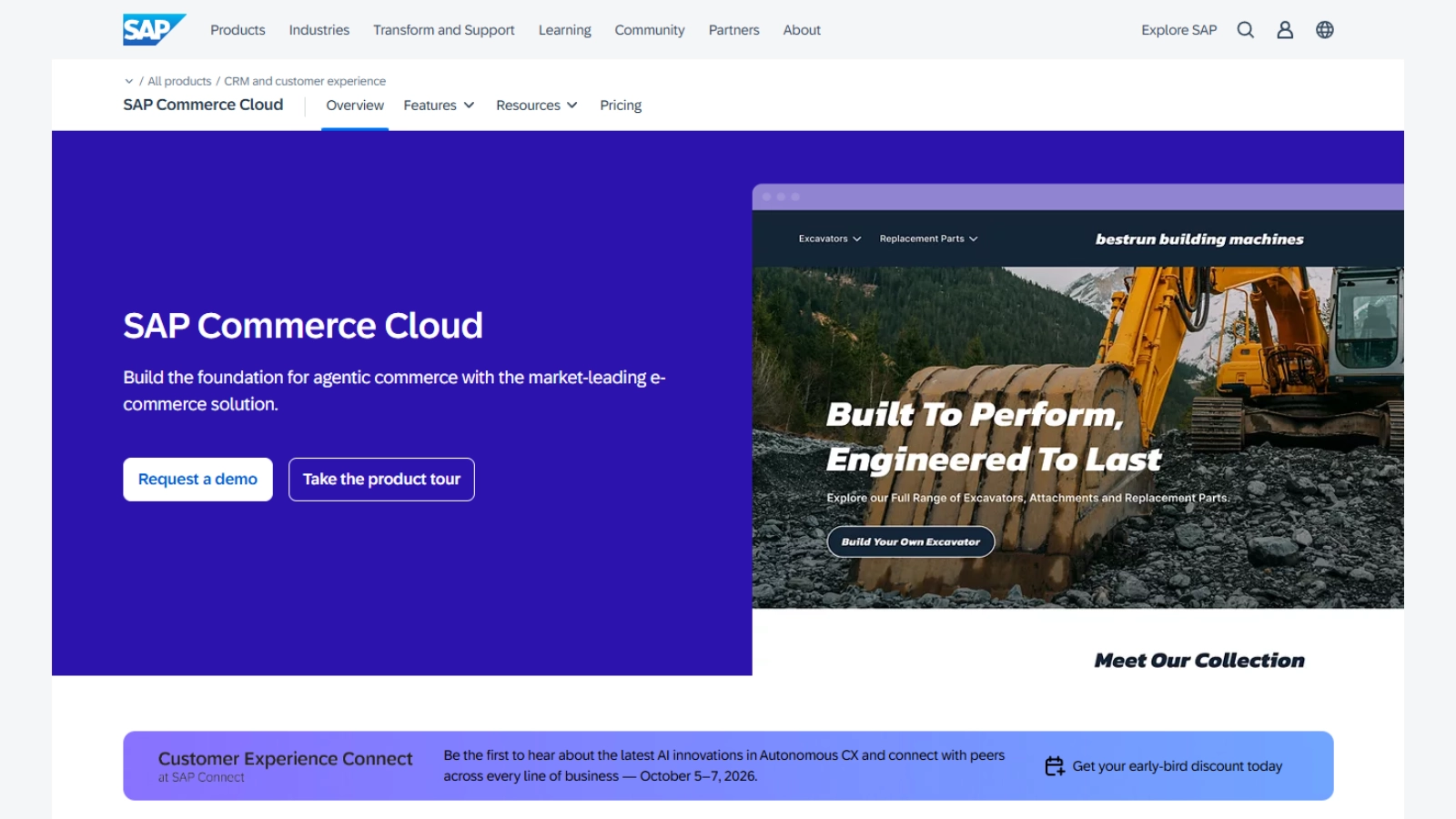Click Explore SAP

pyautogui.click(x=1179, y=30)
